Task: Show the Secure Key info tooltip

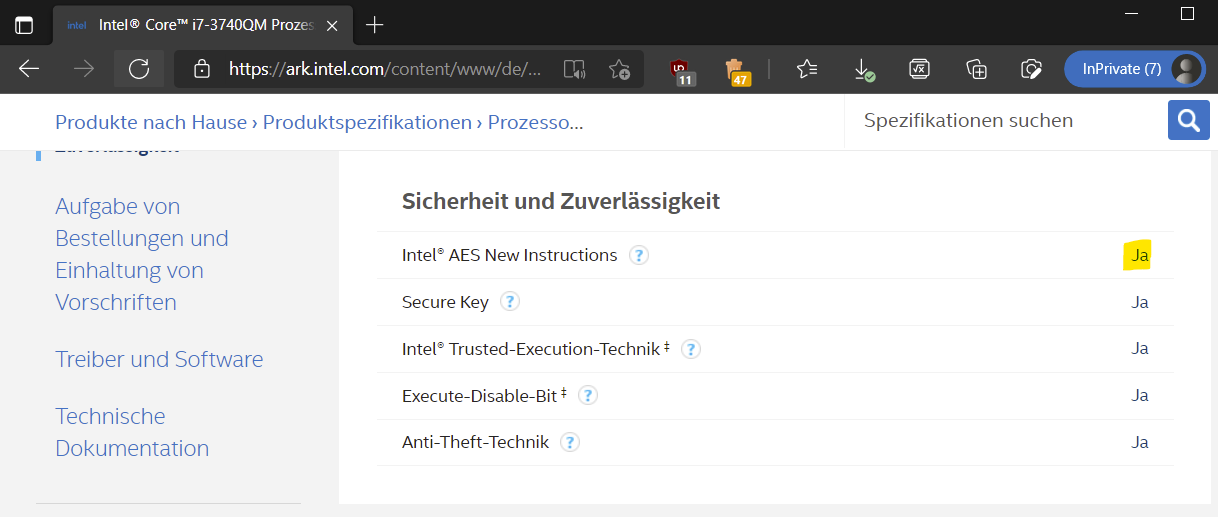Action: coord(510,301)
